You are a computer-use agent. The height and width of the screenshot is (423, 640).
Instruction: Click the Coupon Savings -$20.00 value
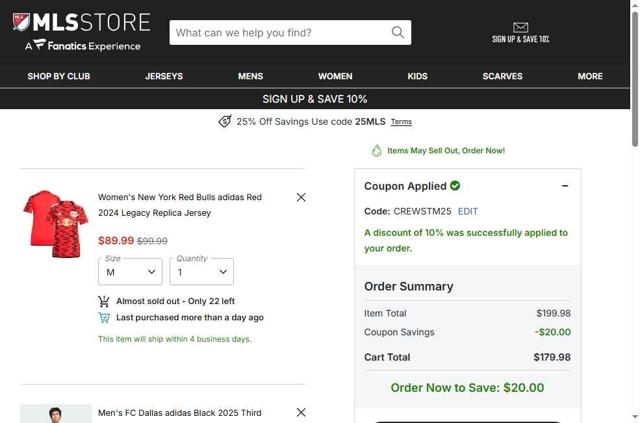[x=553, y=332]
